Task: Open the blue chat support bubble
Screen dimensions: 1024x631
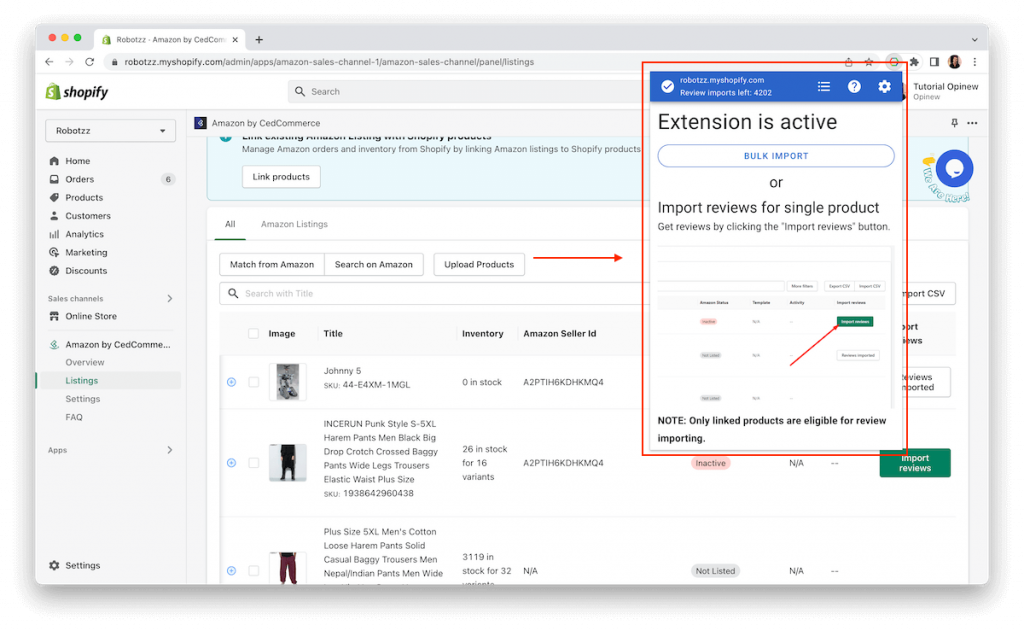Action: click(x=954, y=169)
